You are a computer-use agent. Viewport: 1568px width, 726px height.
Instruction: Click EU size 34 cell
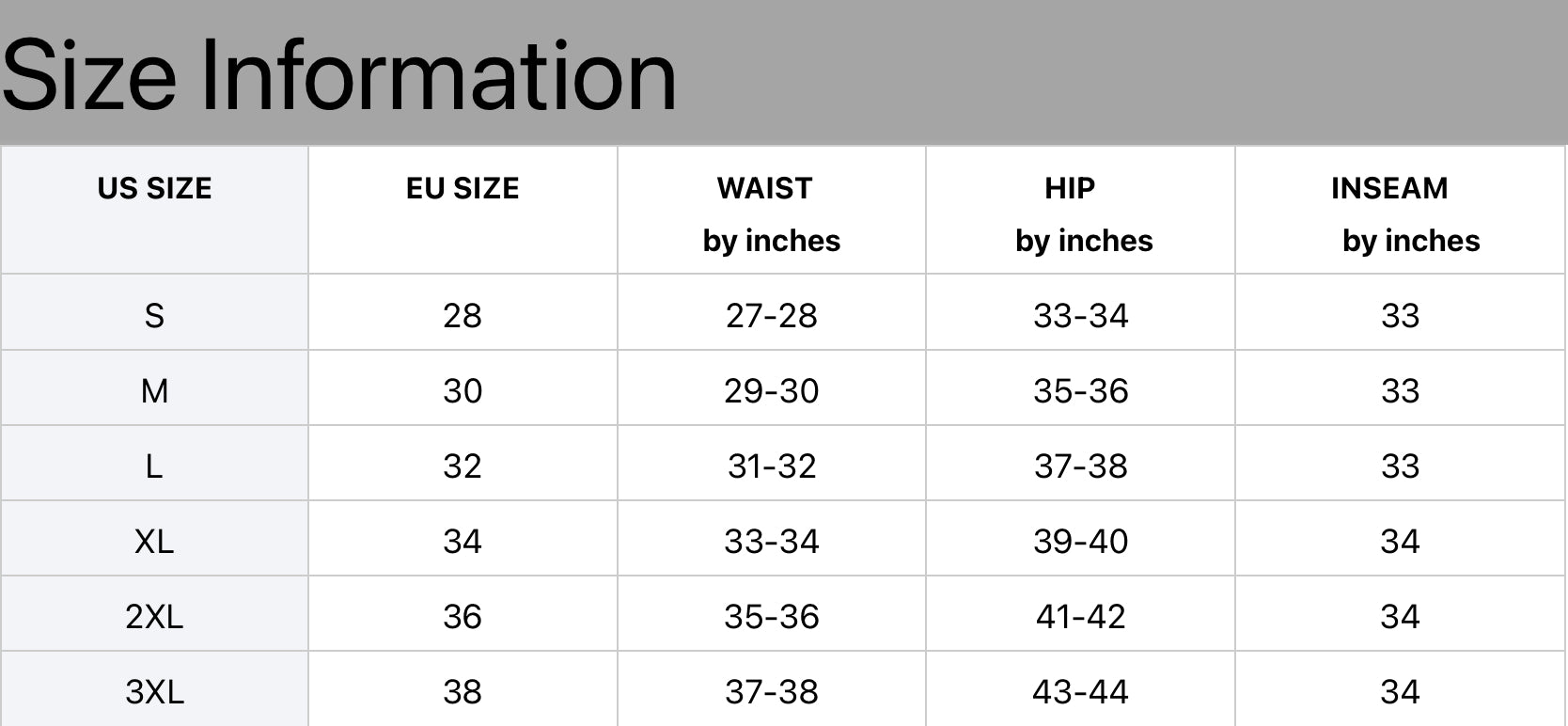463,542
